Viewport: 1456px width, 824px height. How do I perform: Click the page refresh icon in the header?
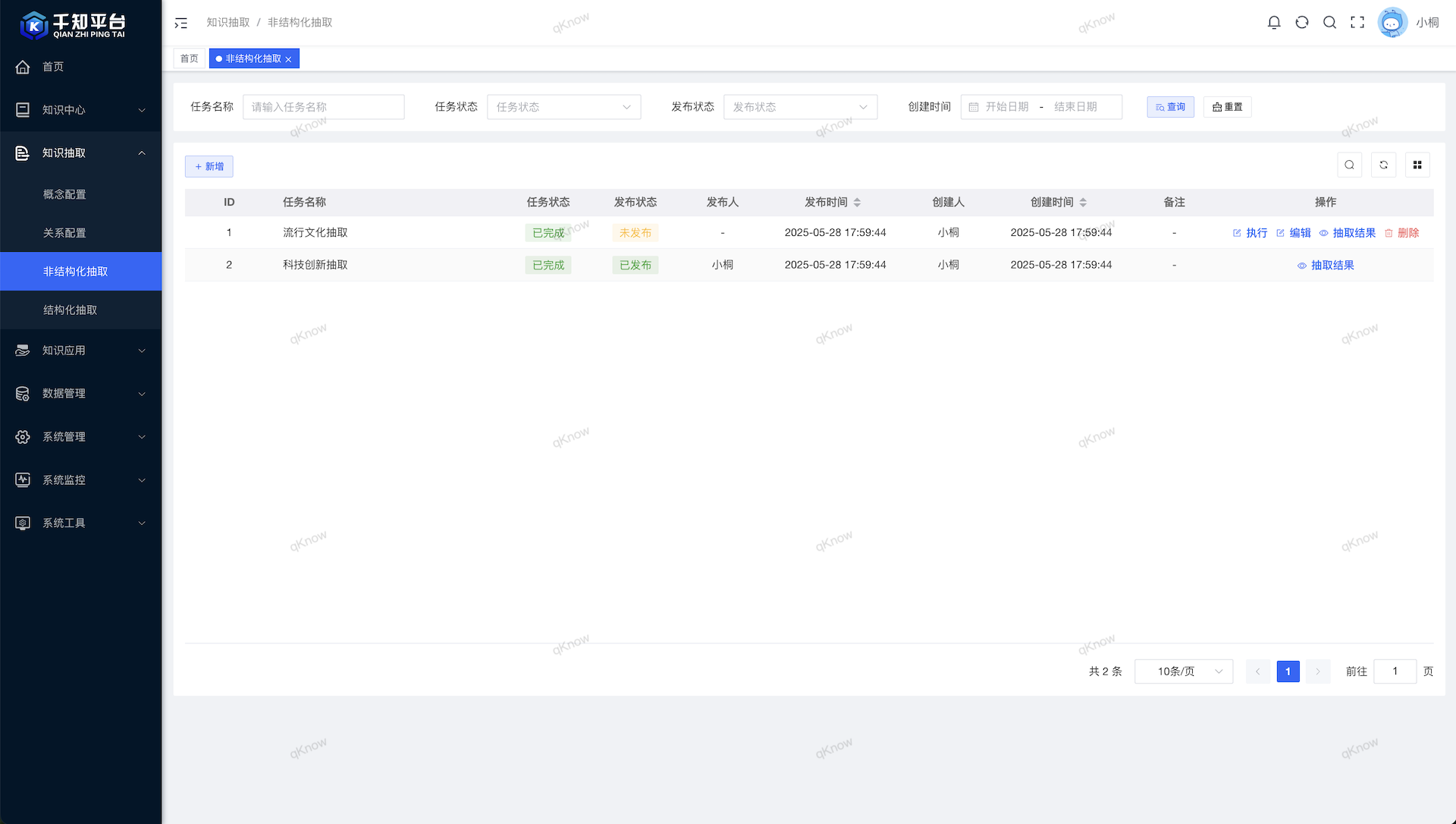coord(1301,22)
